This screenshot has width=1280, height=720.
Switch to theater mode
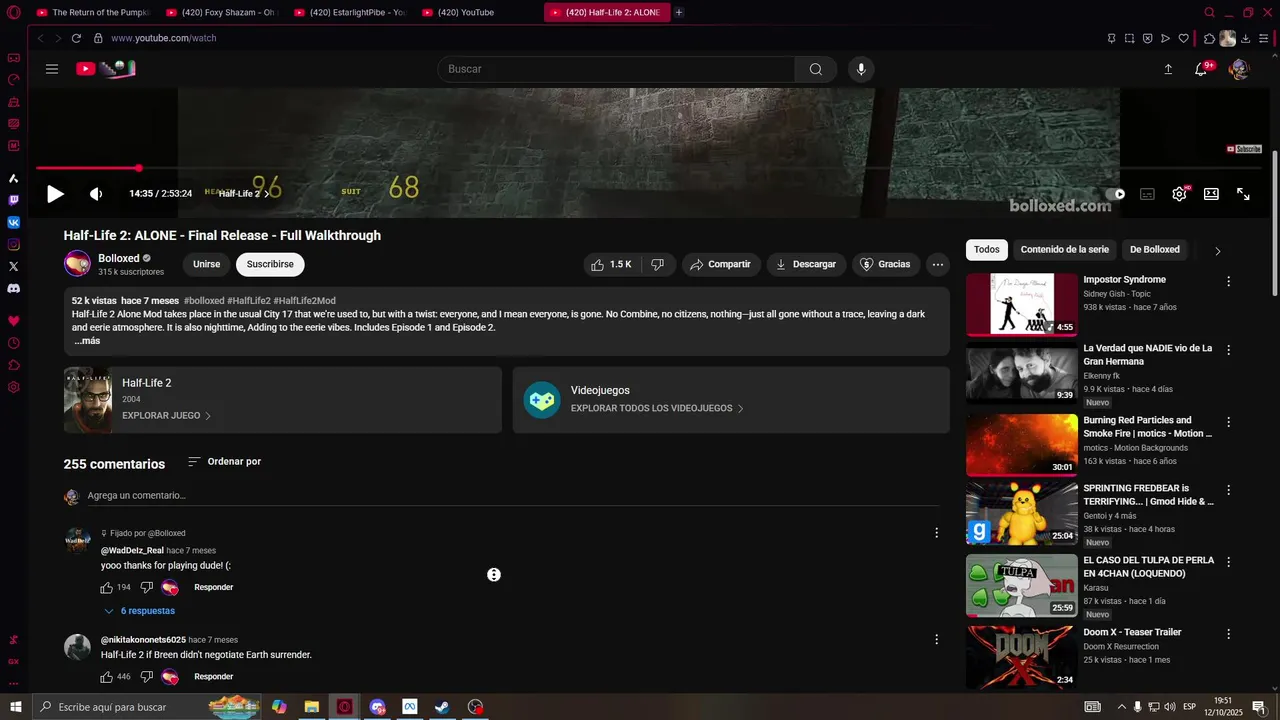[1211, 194]
